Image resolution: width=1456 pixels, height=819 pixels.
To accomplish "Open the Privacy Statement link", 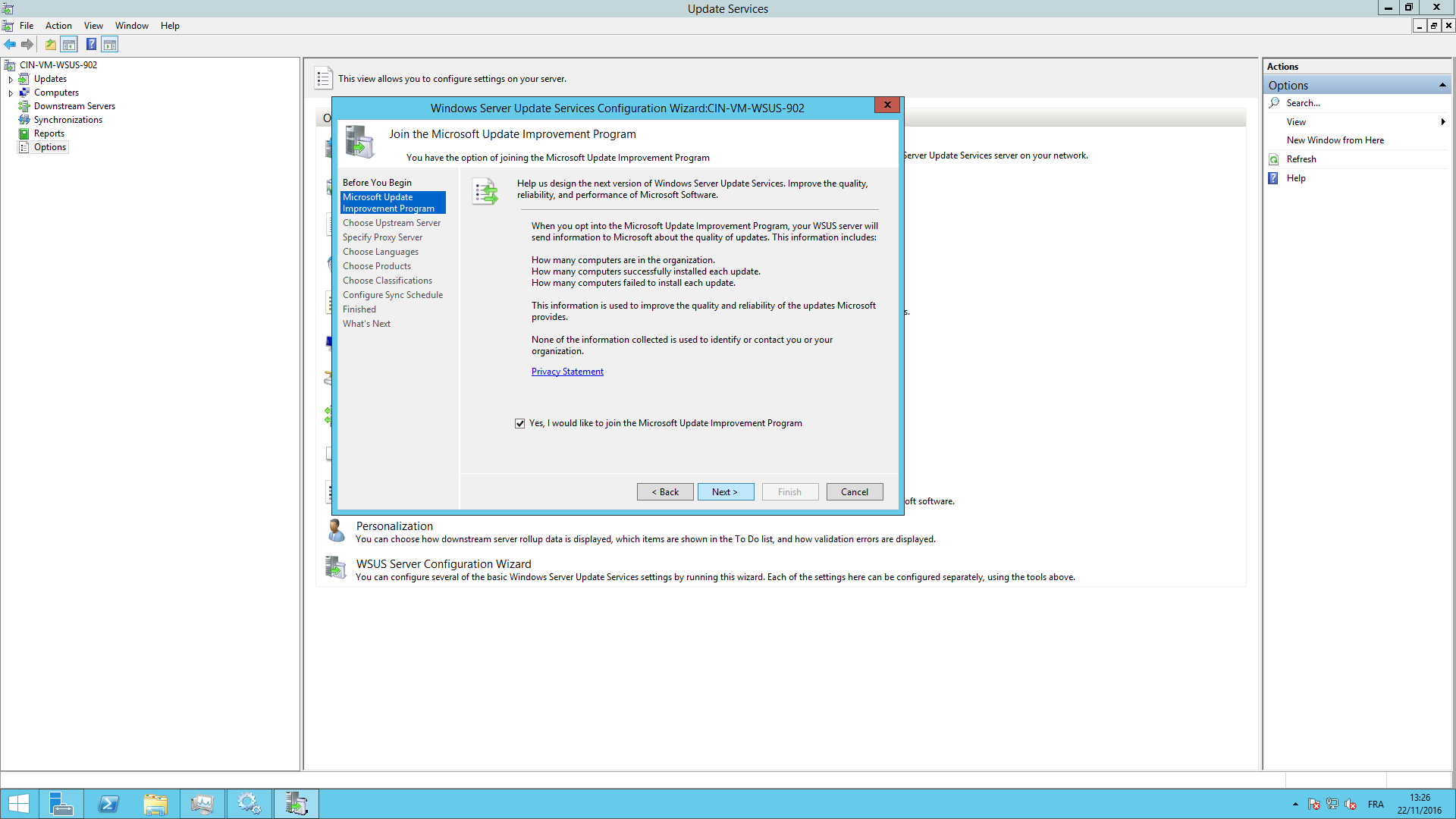I will pos(567,372).
